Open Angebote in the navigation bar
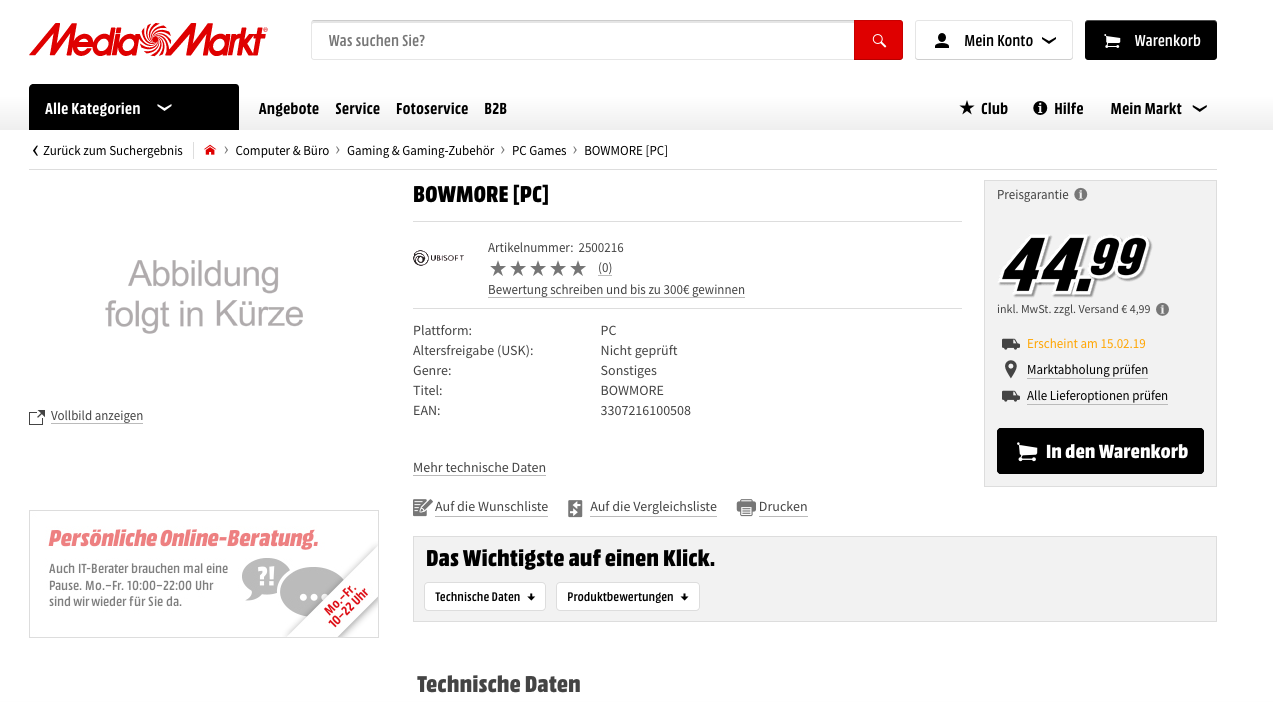1273x702 pixels. point(288,108)
